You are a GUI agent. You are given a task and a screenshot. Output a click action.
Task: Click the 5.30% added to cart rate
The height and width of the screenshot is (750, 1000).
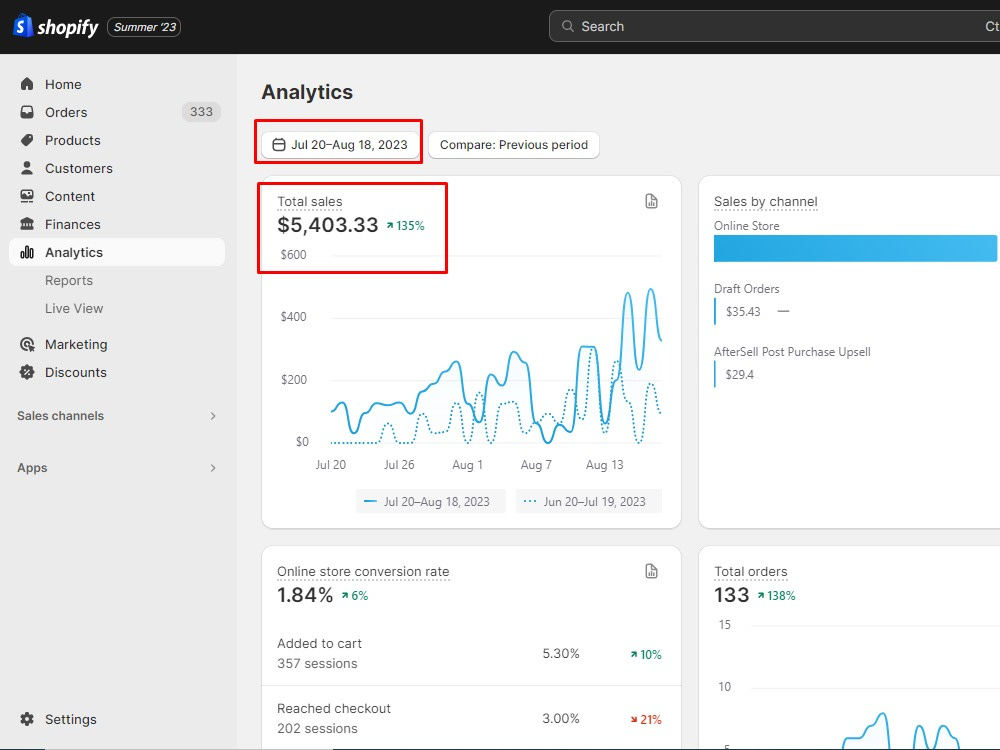pos(561,654)
